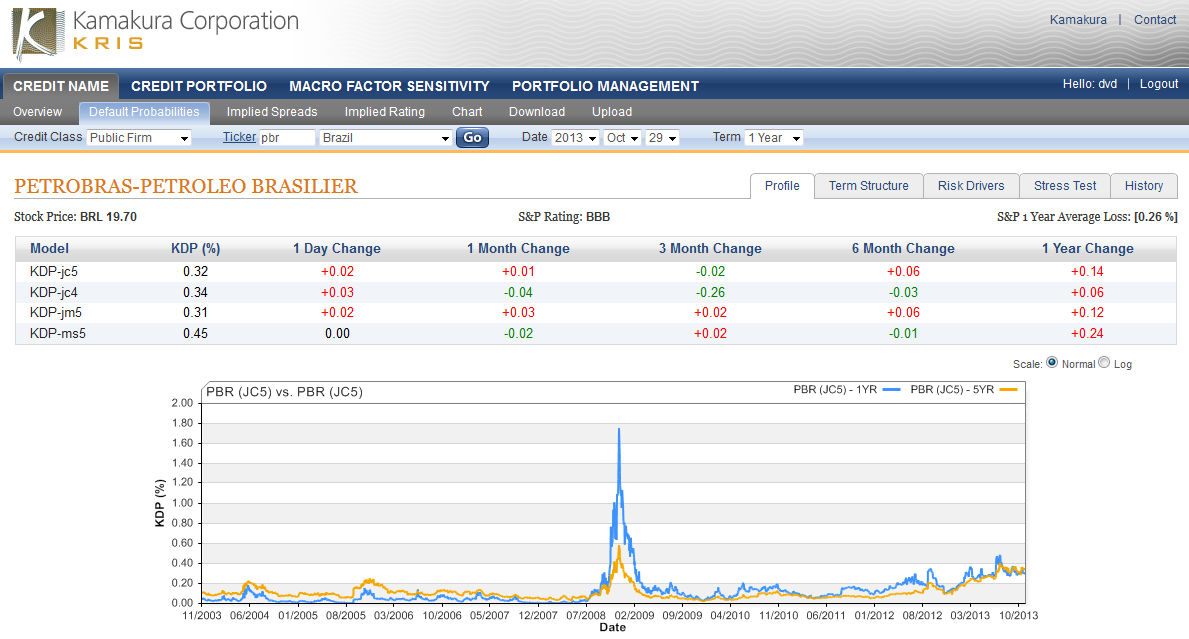Click the ticker input field containing pbr
The height and width of the screenshot is (639, 1189).
pyautogui.click(x=286, y=138)
